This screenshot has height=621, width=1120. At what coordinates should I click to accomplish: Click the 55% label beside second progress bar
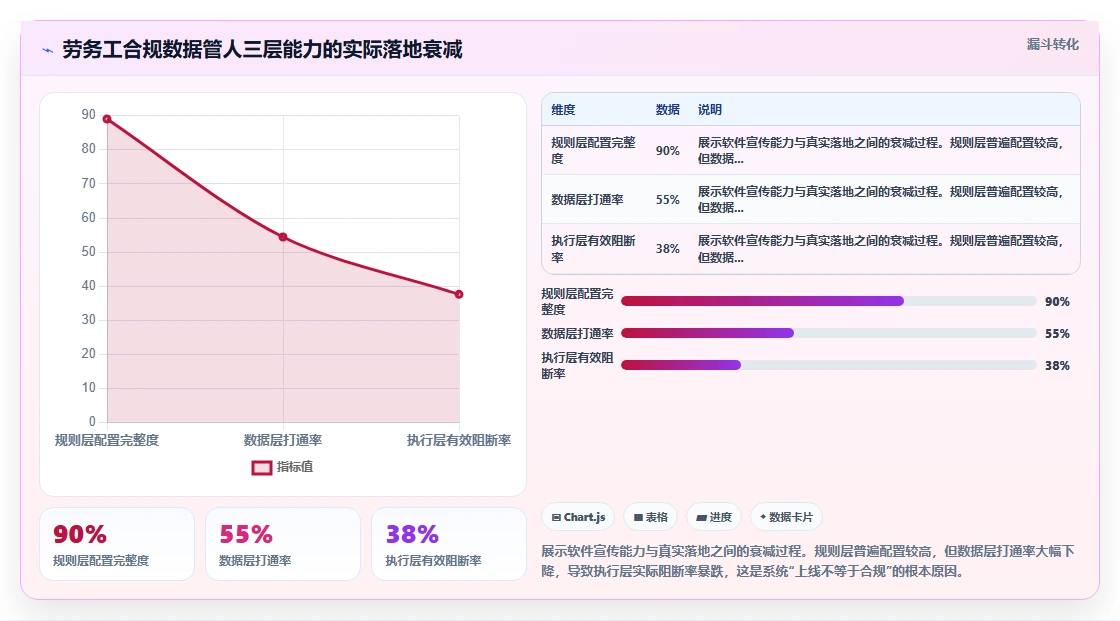[x=1057, y=334]
